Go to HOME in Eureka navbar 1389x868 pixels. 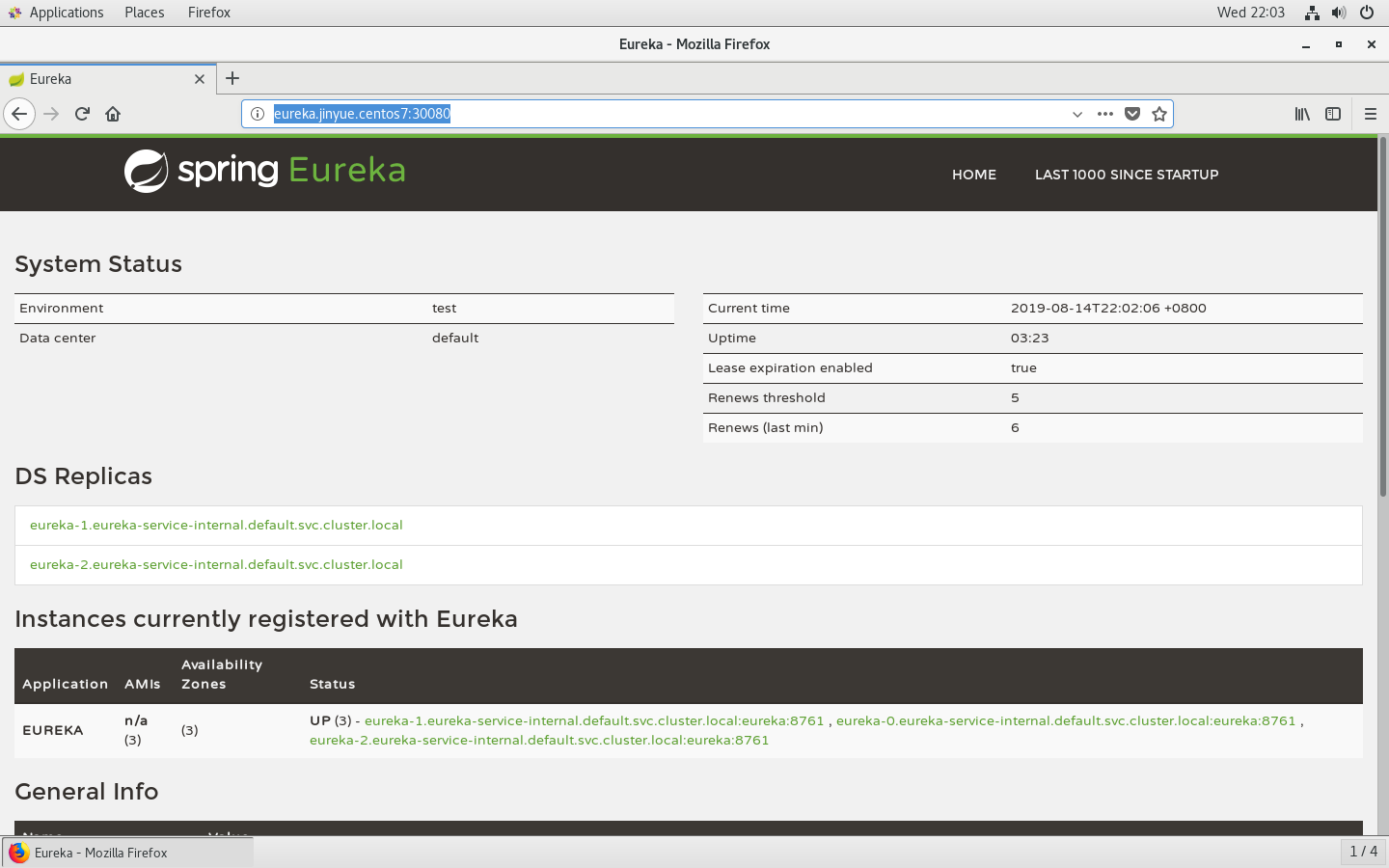pyautogui.click(x=974, y=175)
